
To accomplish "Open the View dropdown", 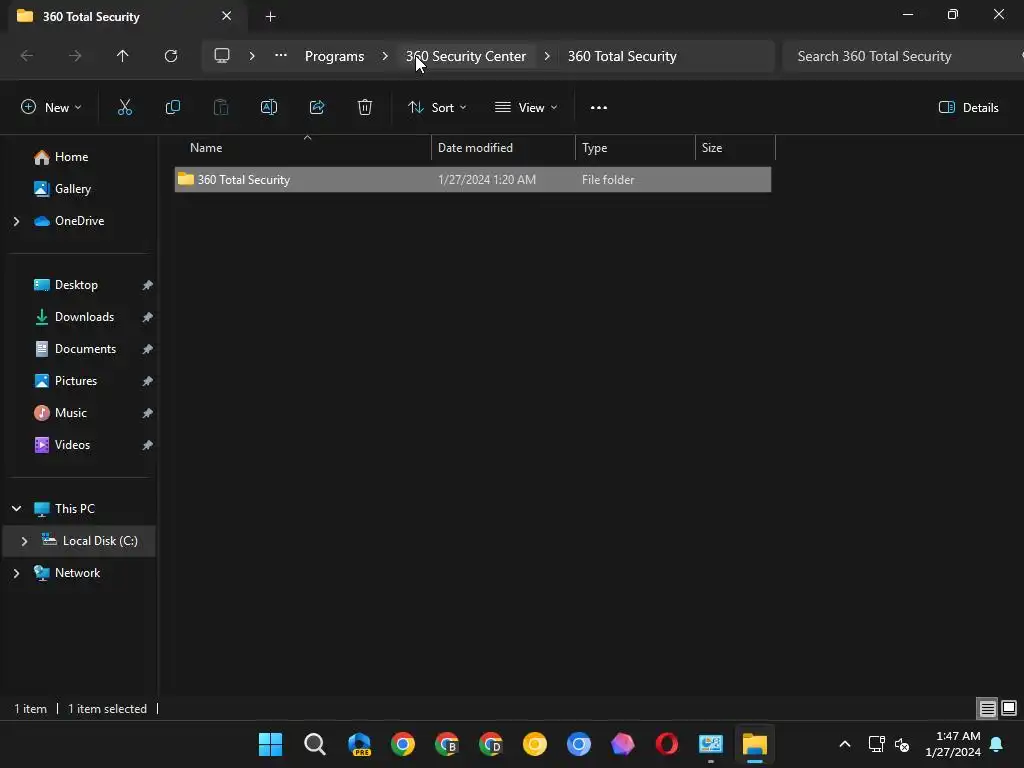I will (526, 108).
